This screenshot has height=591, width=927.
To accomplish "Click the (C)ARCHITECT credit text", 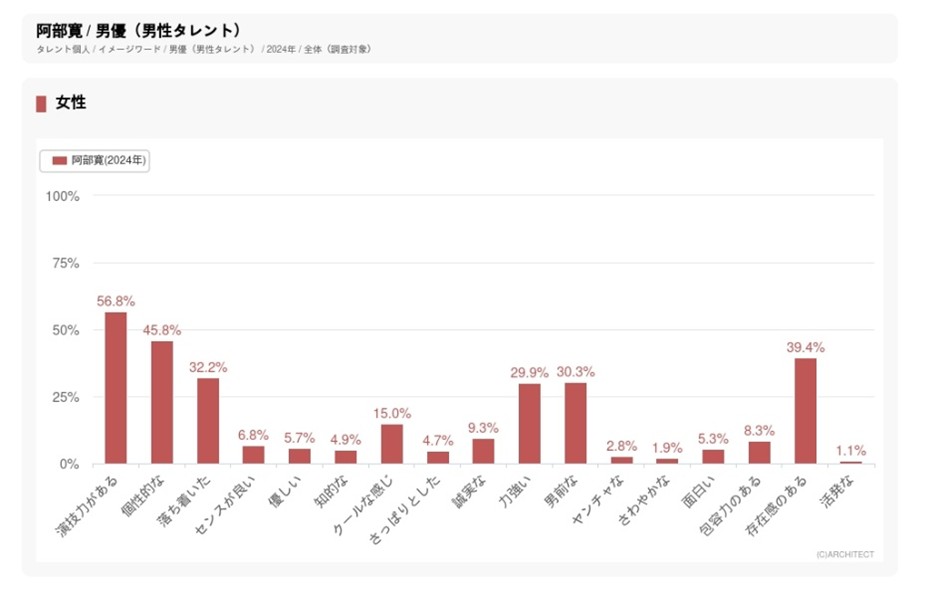I will 845,554.
